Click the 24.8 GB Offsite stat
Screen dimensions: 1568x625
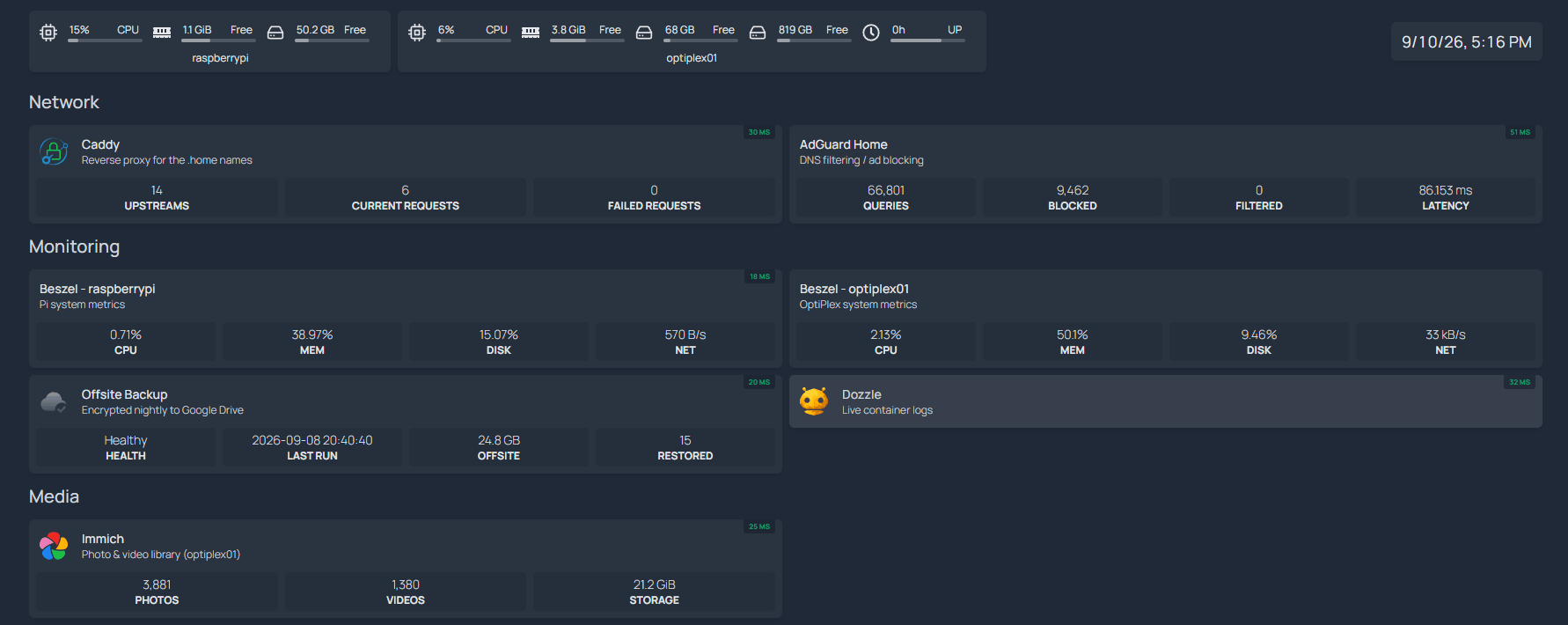[x=499, y=447]
